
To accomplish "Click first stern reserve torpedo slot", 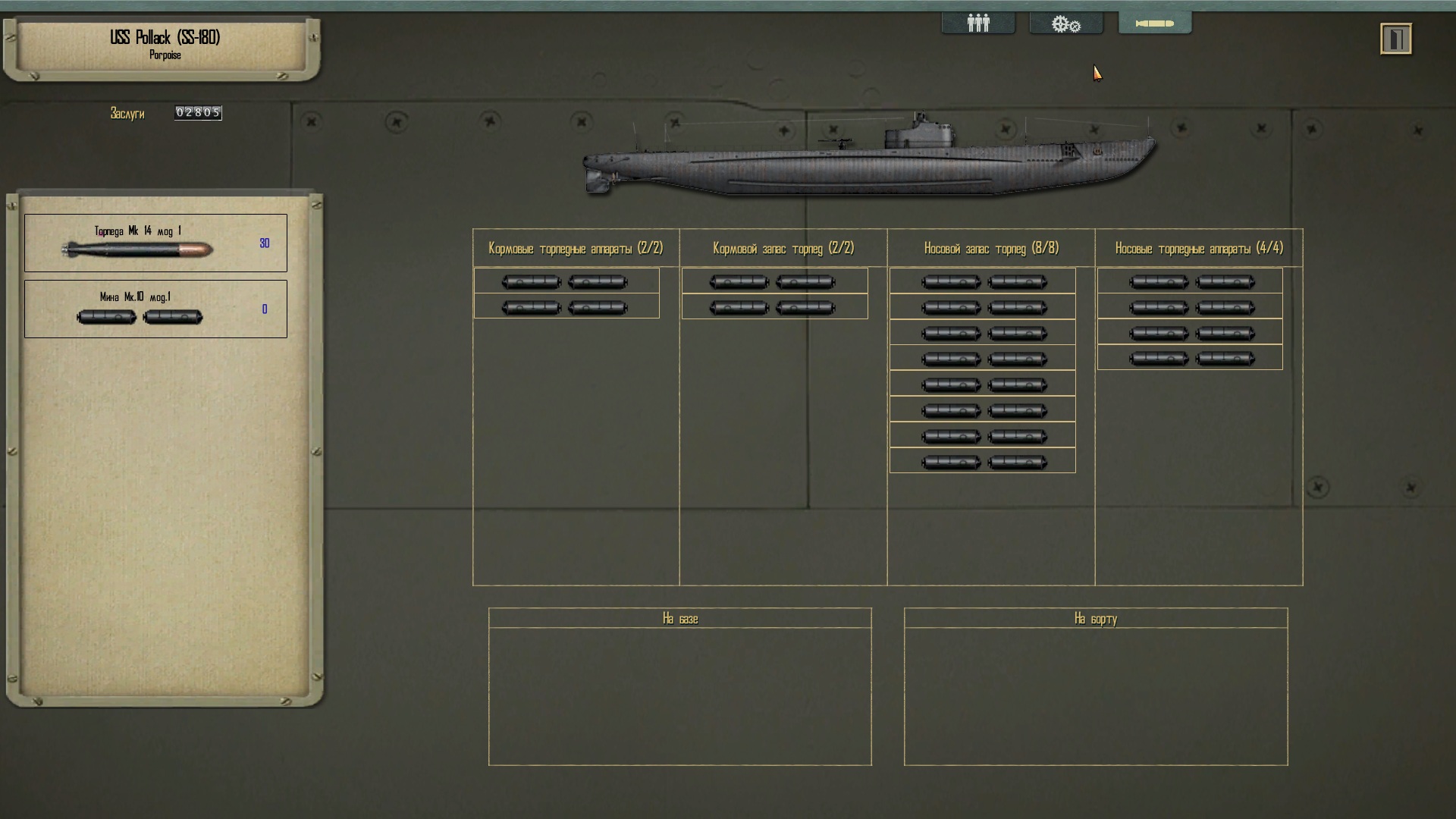I will coord(773,281).
